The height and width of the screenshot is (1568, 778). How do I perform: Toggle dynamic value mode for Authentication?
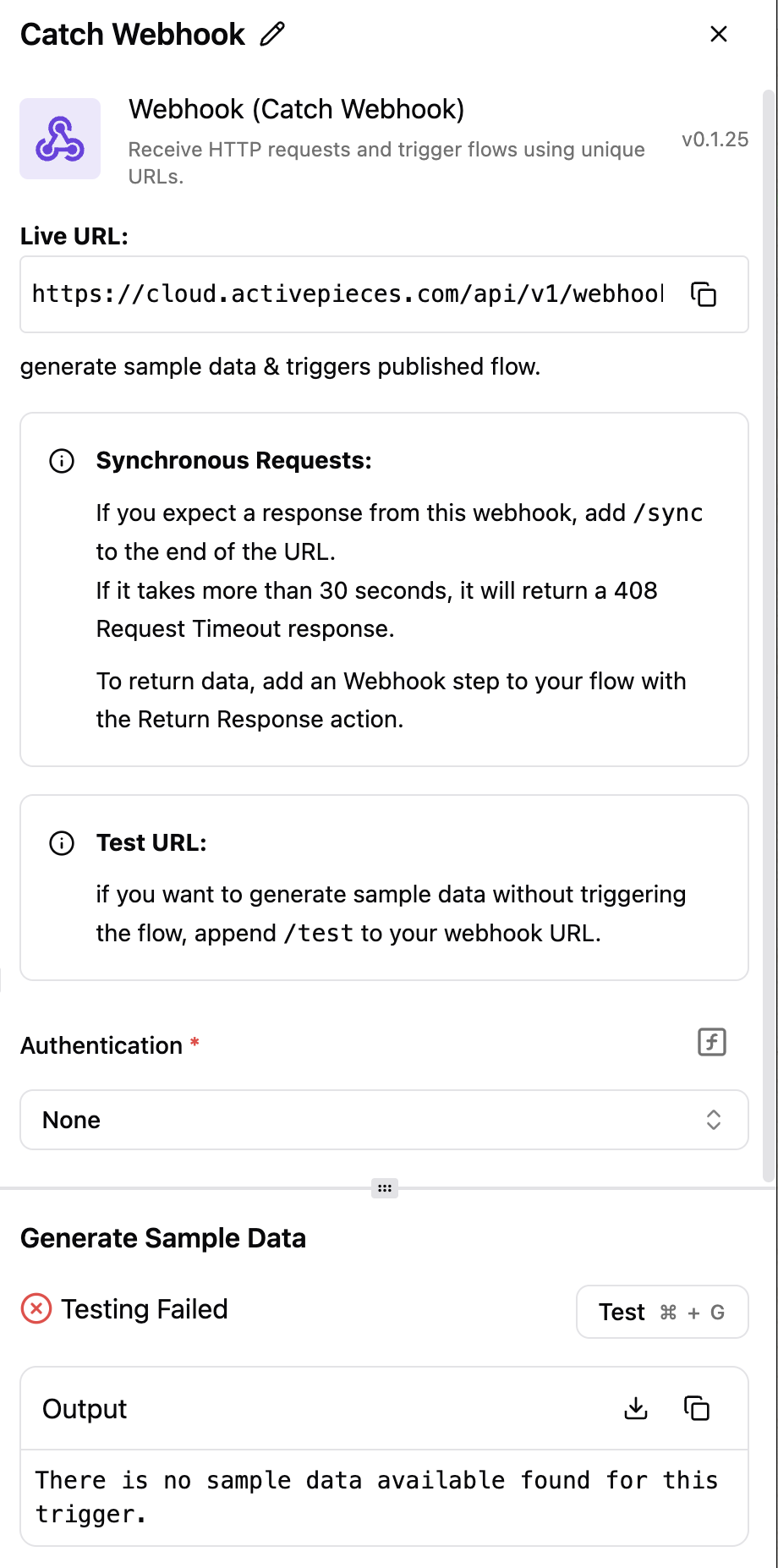[x=712, y=1042]
